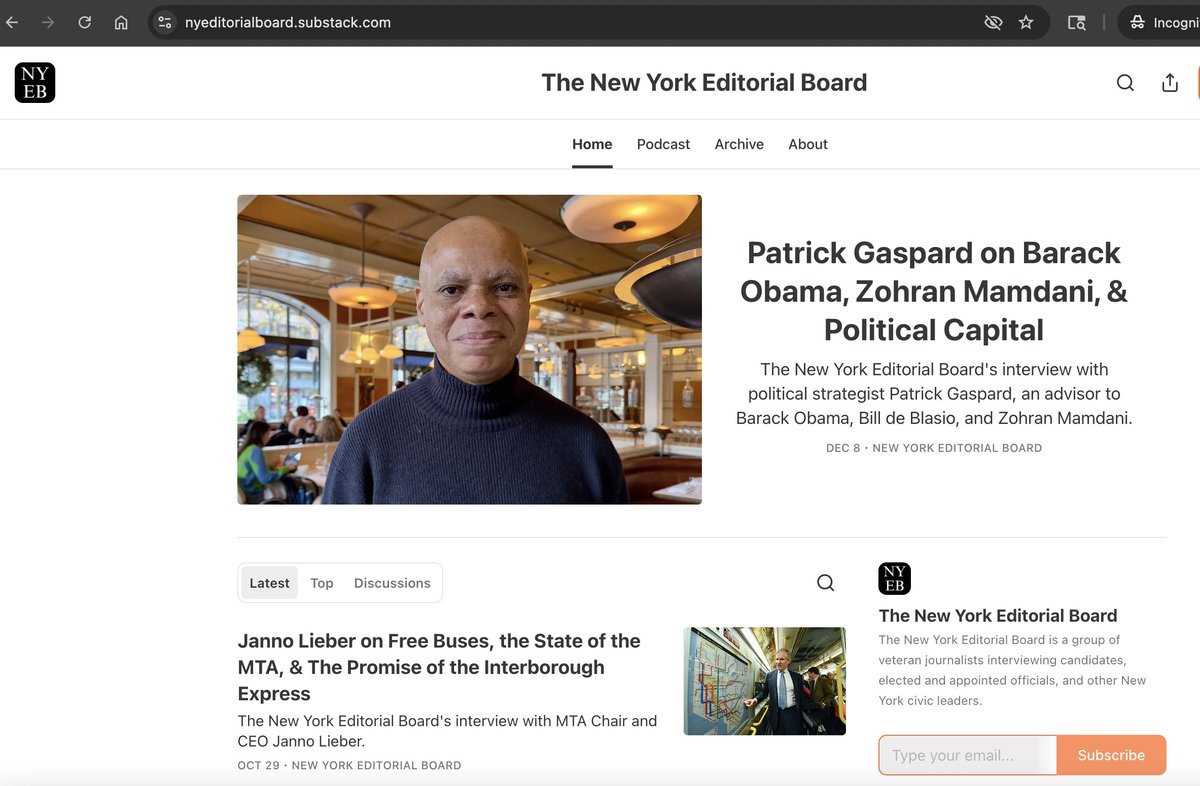Click the Type your email field

pyautogui.click(x=967, y=755)
